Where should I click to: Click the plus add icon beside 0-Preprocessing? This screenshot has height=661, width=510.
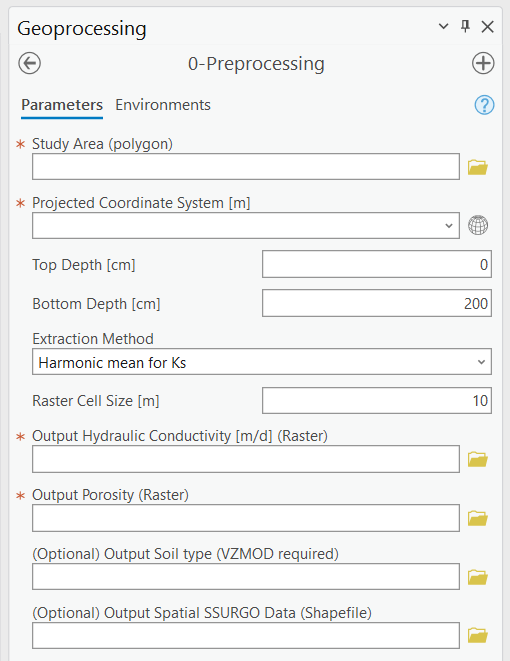(x=483, y=64)
